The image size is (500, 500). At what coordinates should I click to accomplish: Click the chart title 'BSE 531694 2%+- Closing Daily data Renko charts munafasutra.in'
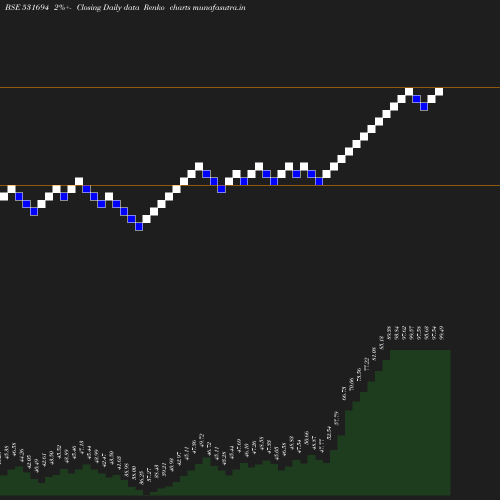pos(125,7)
